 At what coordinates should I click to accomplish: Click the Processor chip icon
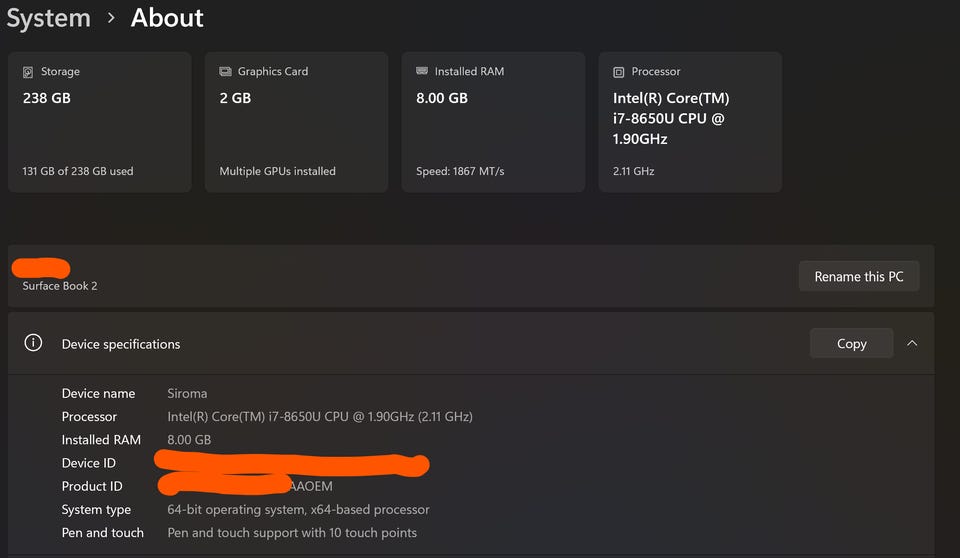(x=619, y=72)
